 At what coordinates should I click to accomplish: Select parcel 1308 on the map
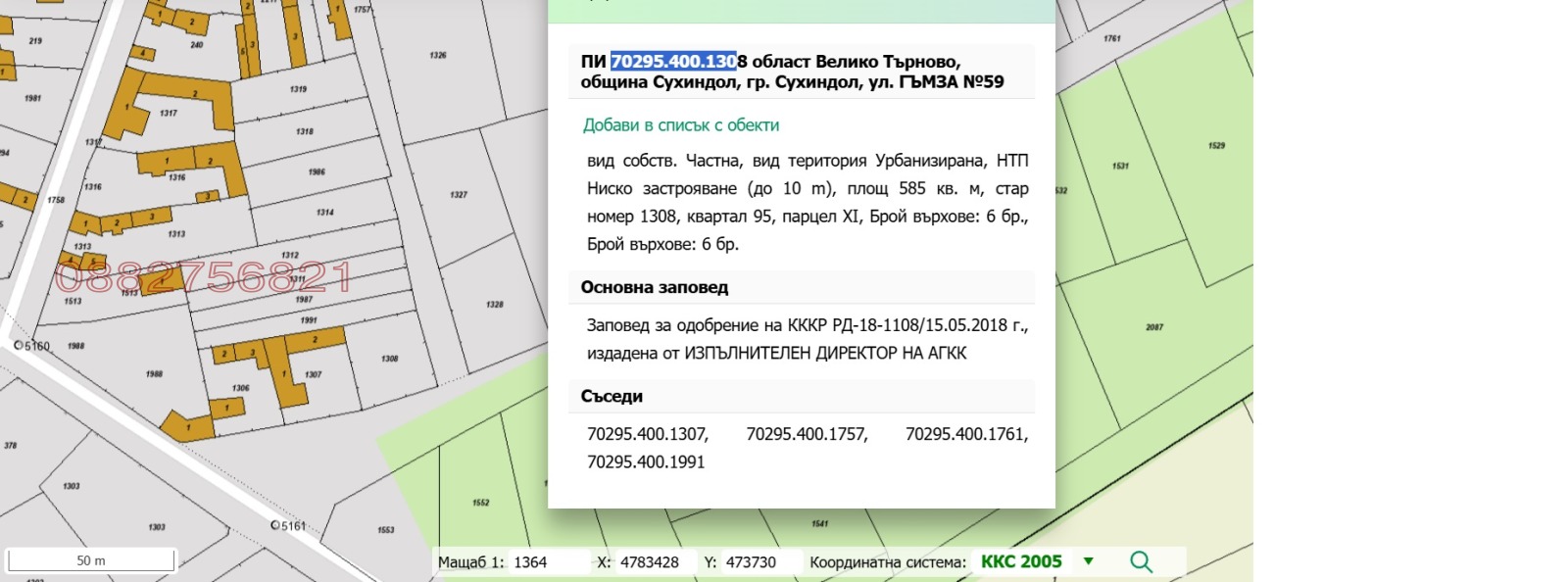point(389,359)
